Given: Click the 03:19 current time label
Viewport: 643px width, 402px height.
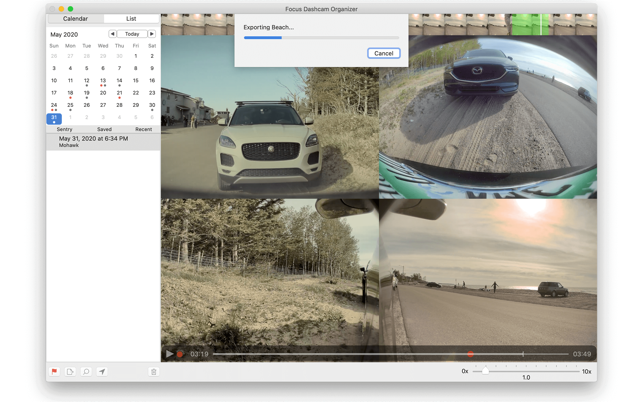Looking at the screenshot, I should [199, 354].
